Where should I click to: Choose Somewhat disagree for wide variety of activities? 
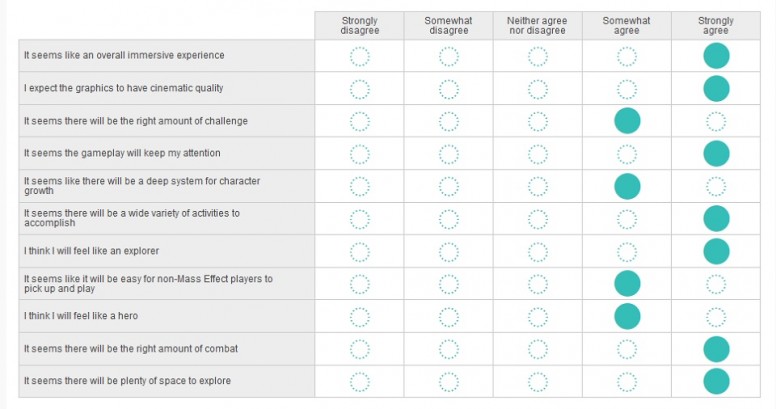pyautogui.click(x=448, y=219)
